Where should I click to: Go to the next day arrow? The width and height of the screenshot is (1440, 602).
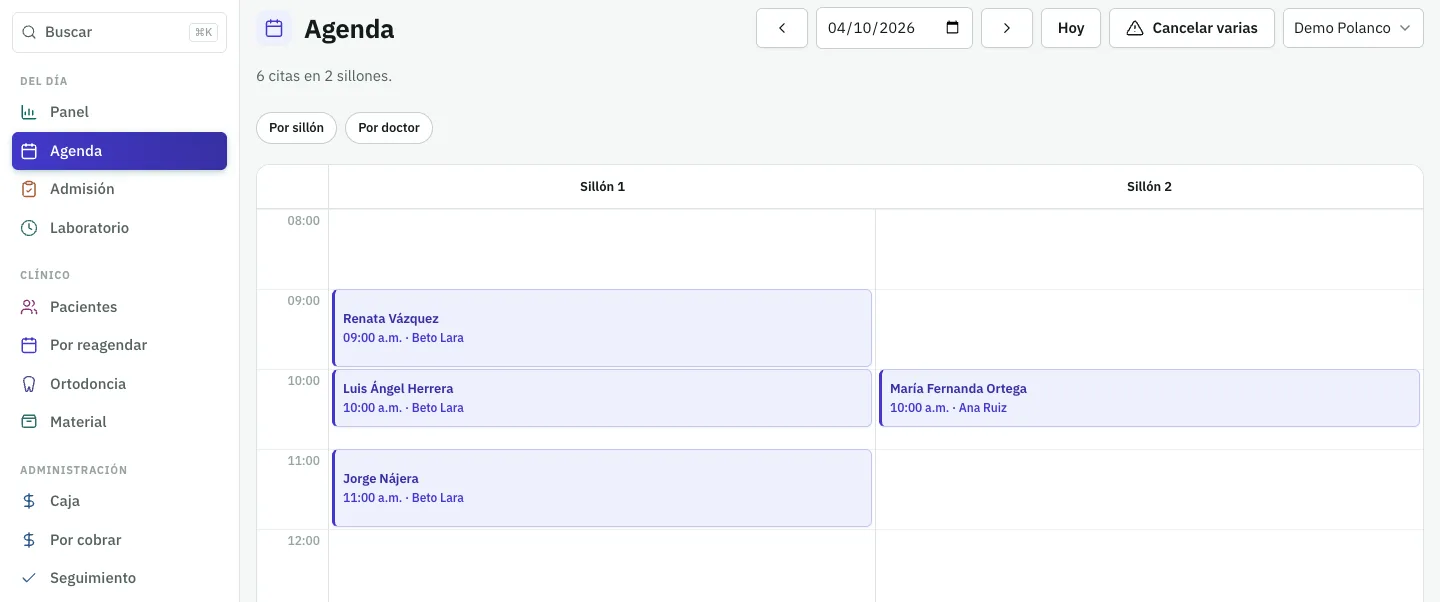[x=1007, y=28]
